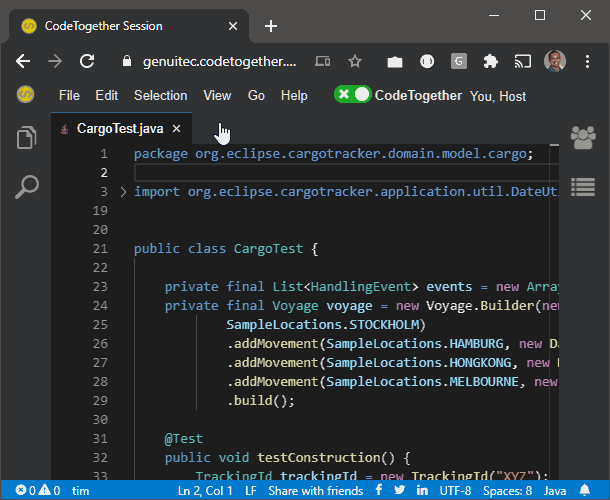
Task: Click the package declaration on line 1
Action: point(333,154)
